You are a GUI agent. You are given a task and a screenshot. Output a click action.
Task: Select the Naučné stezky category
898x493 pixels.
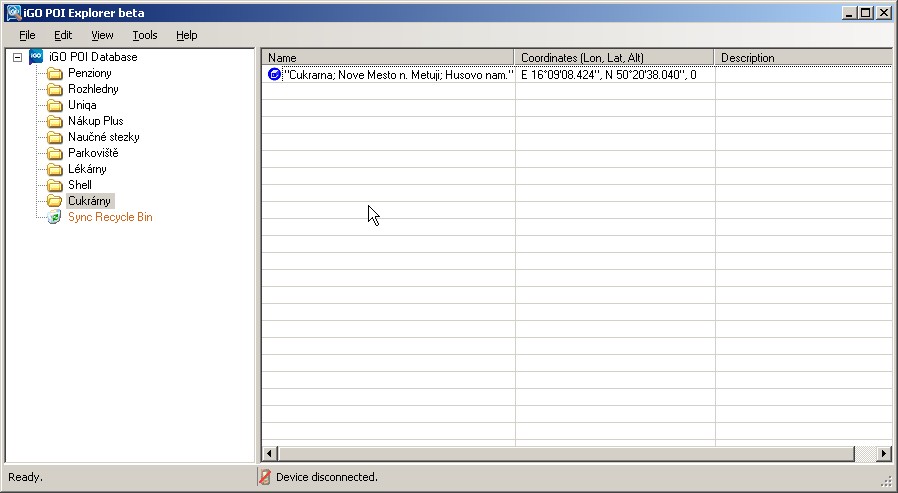pos(103,137)
